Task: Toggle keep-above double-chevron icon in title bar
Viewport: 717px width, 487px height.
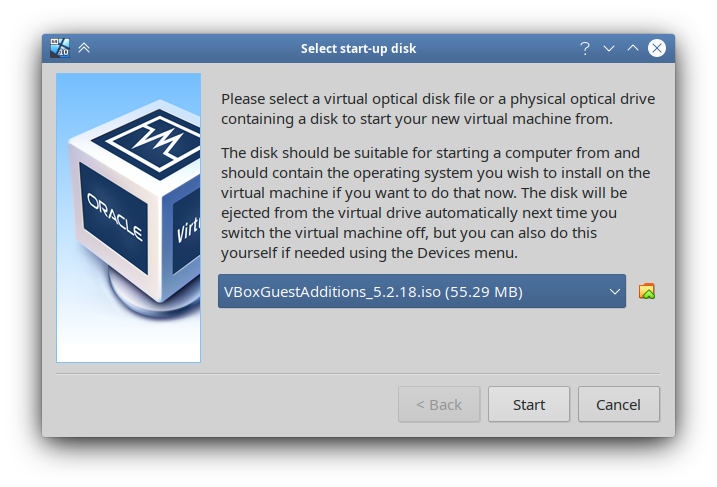Action: 84,48
